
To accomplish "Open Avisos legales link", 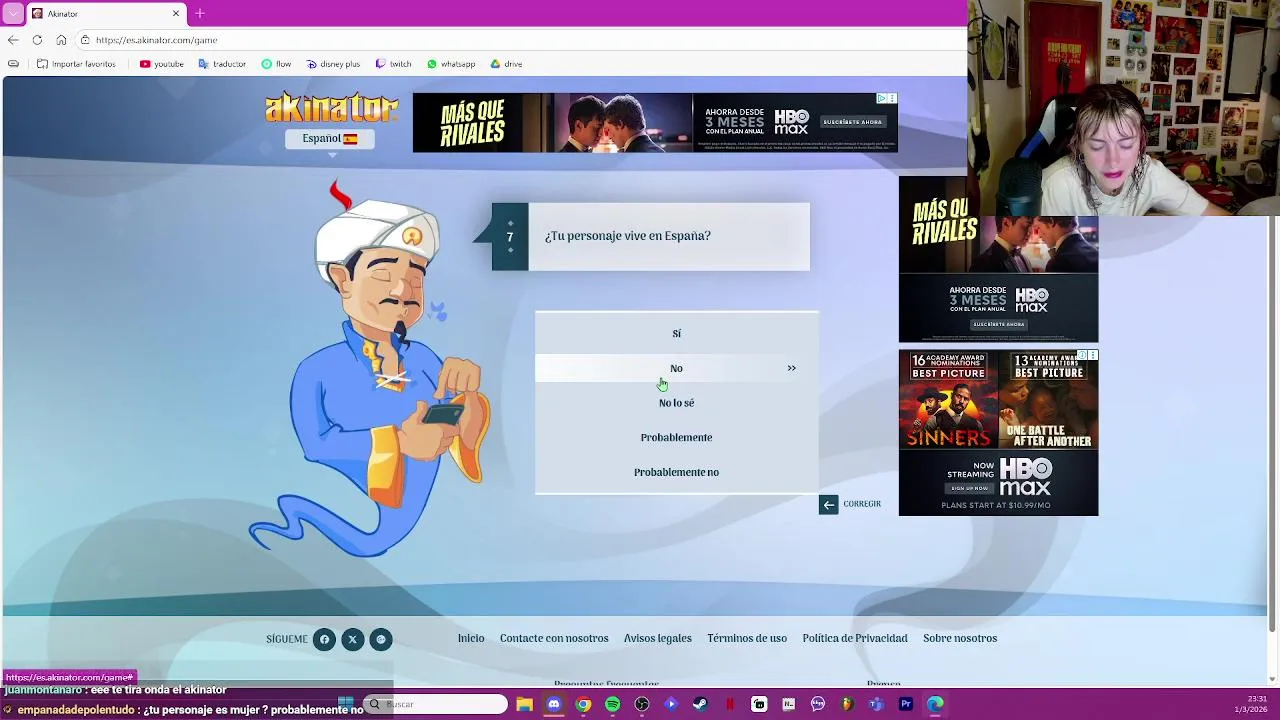I will (x=658, y=638).
